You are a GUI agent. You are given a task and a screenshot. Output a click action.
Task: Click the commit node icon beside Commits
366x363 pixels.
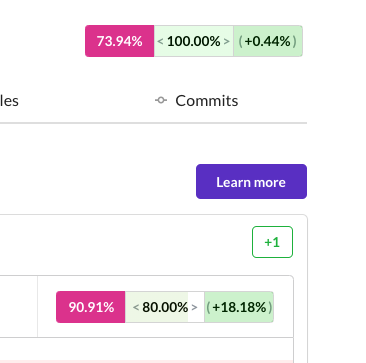coord(161,100)
